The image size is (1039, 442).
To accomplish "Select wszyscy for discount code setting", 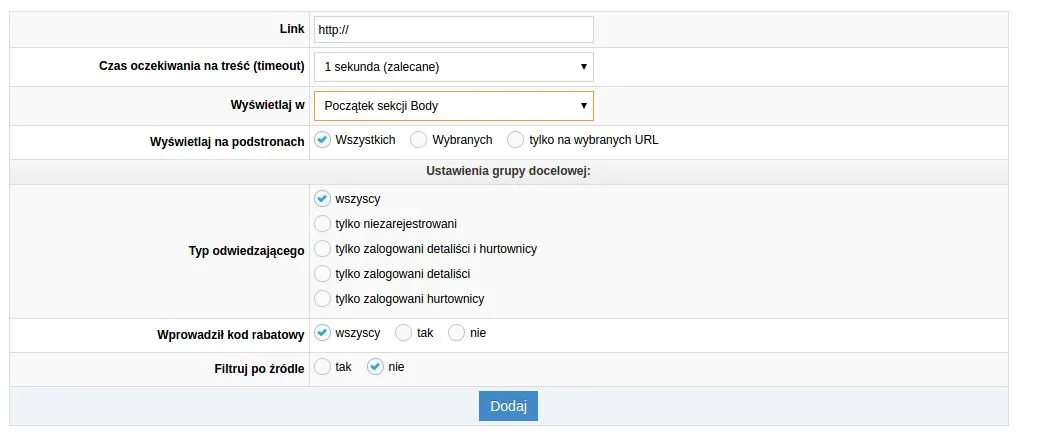I will pos(323,333).
